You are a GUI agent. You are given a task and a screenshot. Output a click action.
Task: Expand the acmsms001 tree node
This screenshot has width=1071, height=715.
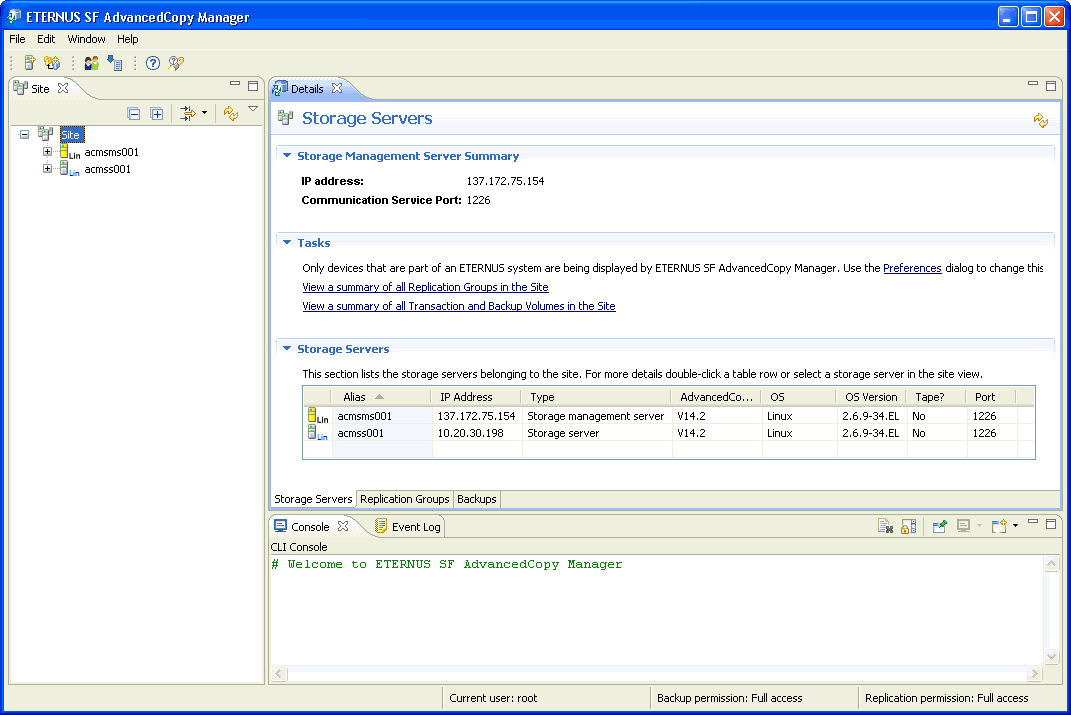pyautogui.click(x=47, y=152)
